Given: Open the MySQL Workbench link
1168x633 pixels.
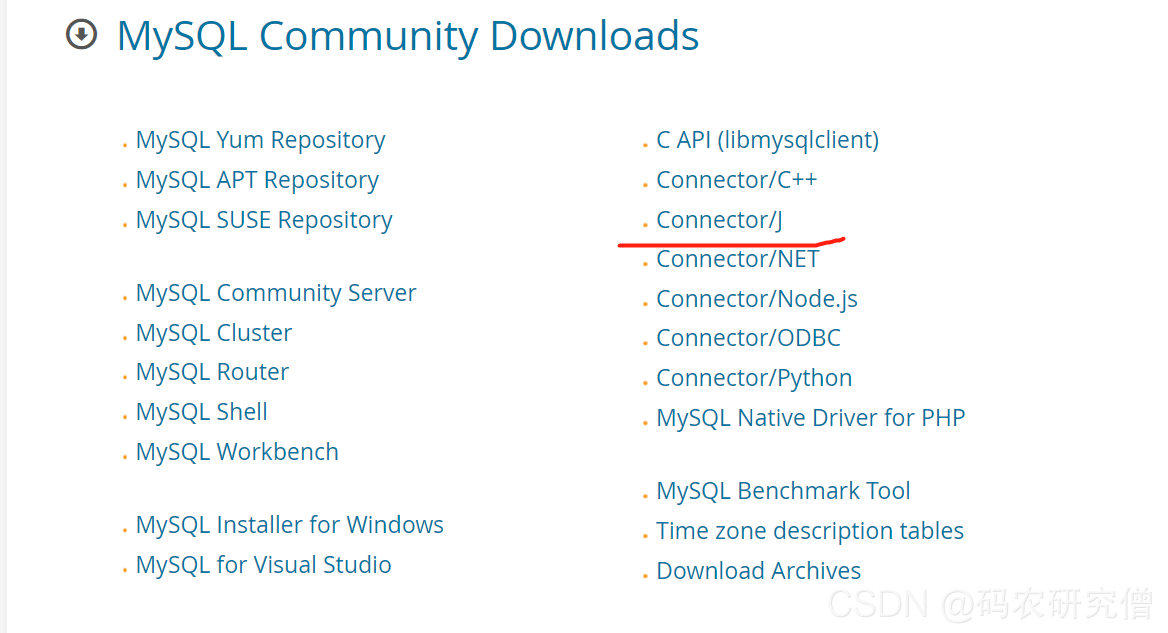Looking at the screenshot, I should tap(237, 452).
